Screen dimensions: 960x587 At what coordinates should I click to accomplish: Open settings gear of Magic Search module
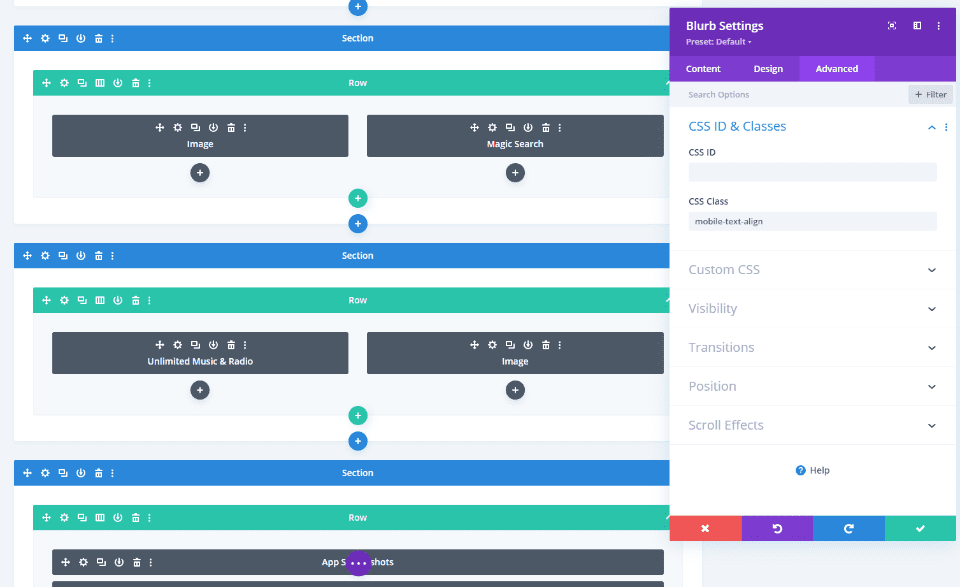click(x=492, y=127)
